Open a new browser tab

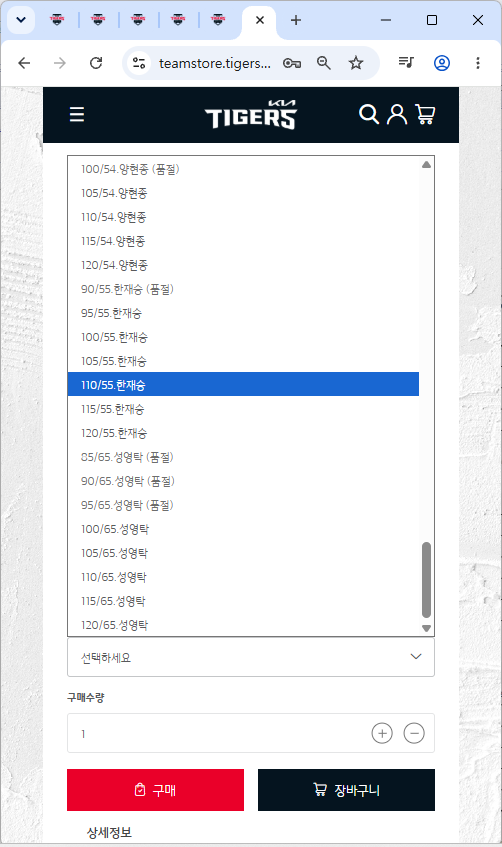coord(296,20)
